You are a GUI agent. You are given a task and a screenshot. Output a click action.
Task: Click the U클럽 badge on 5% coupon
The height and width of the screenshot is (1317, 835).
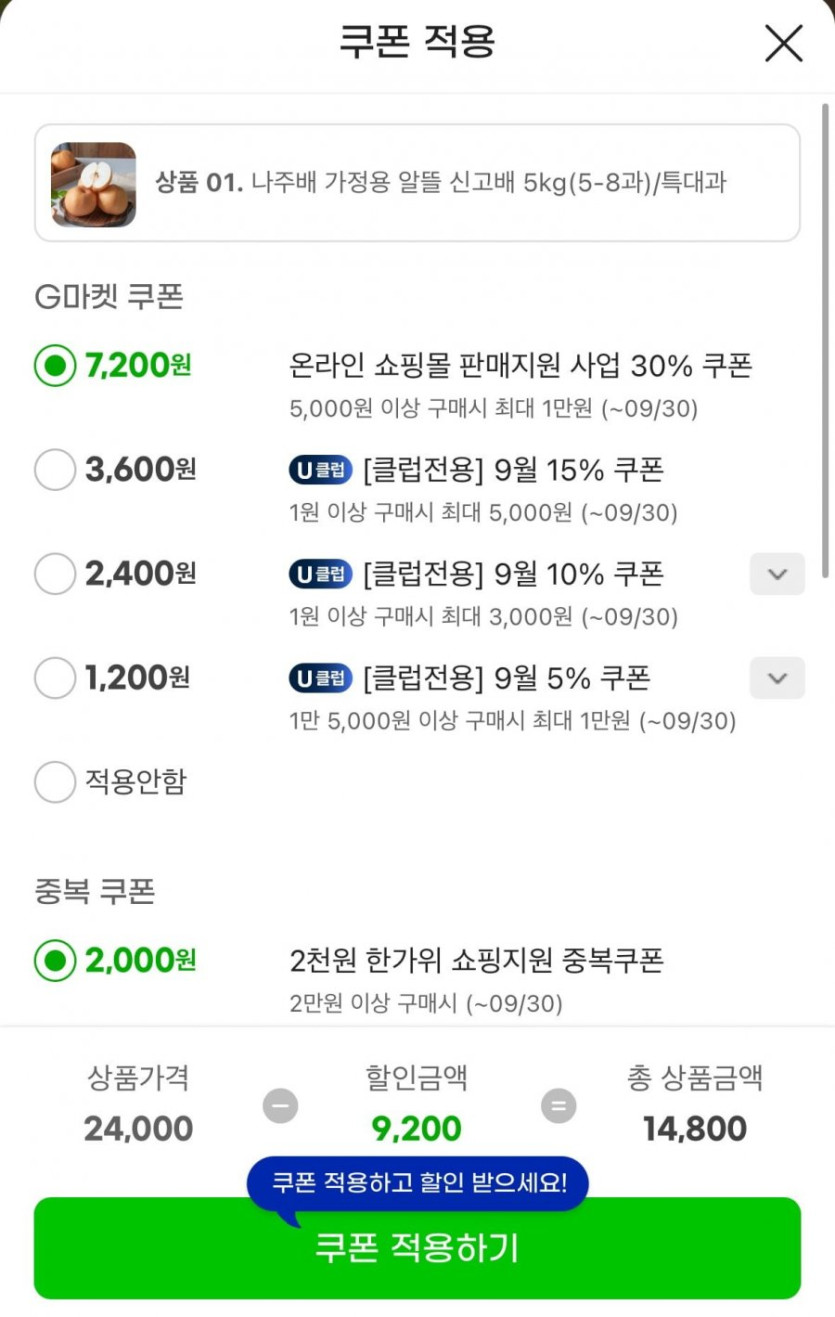[x=320, y=678]
